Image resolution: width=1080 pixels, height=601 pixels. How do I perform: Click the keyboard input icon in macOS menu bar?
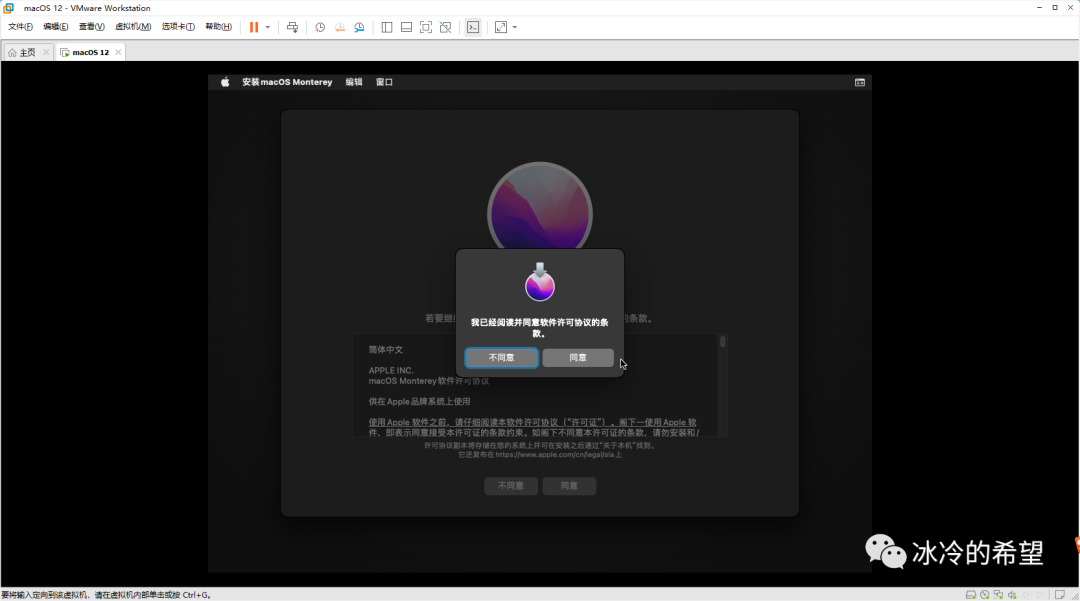tap(860, 83)
